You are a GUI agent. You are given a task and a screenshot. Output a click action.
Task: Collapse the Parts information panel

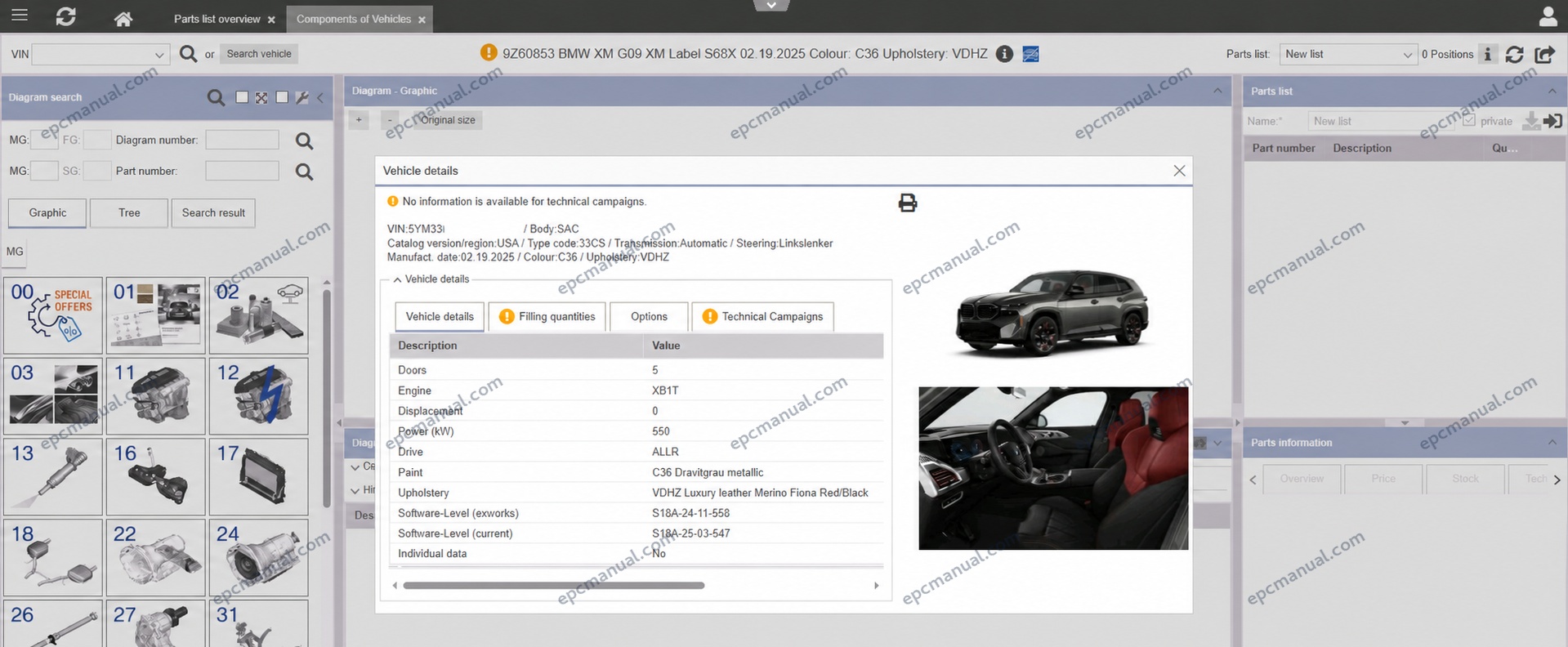[x=1552, y=442]
